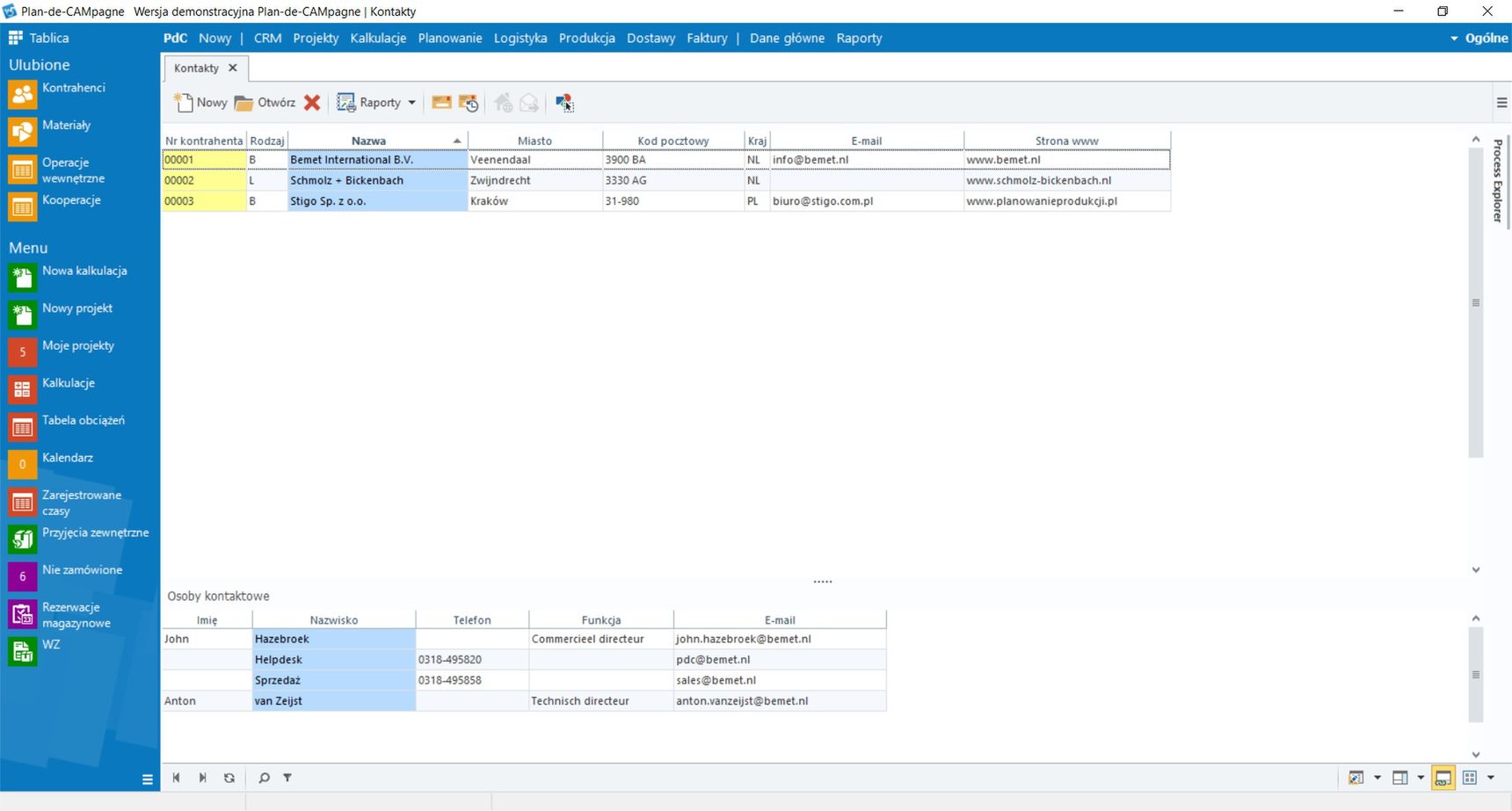The width and height of the screenshot is (1512, 811).
Task: Click the panel splitter dots handle
Action: [x=823, y=582]
